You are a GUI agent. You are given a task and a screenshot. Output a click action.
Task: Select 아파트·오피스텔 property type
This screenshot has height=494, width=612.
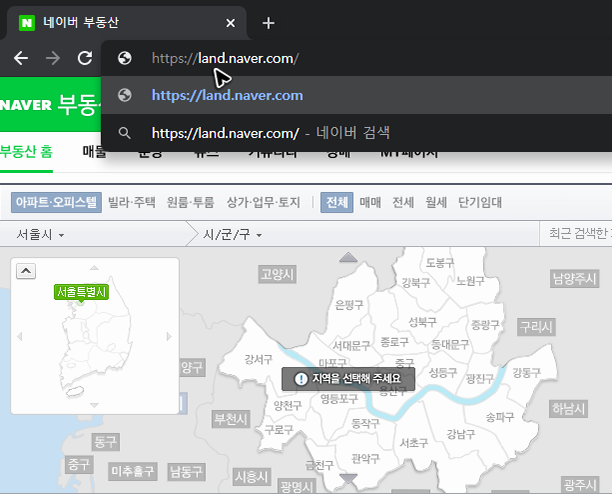(x=56, y=202)
